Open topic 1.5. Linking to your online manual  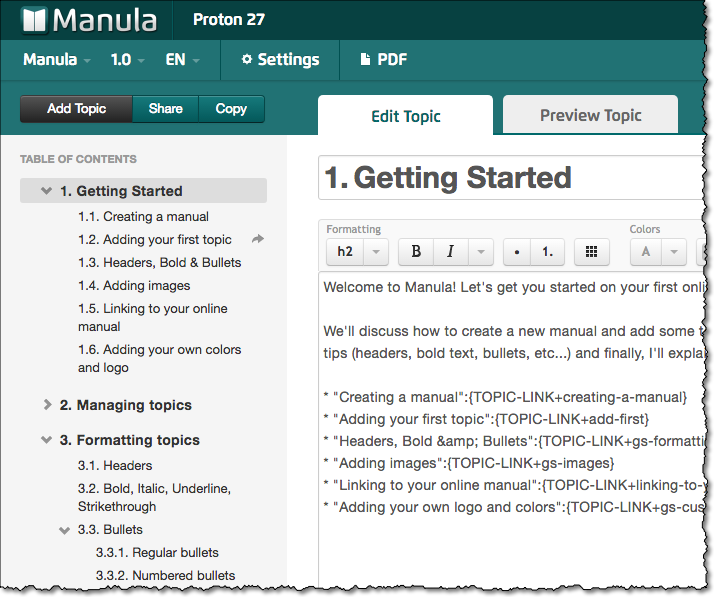(x=153, y=317)
